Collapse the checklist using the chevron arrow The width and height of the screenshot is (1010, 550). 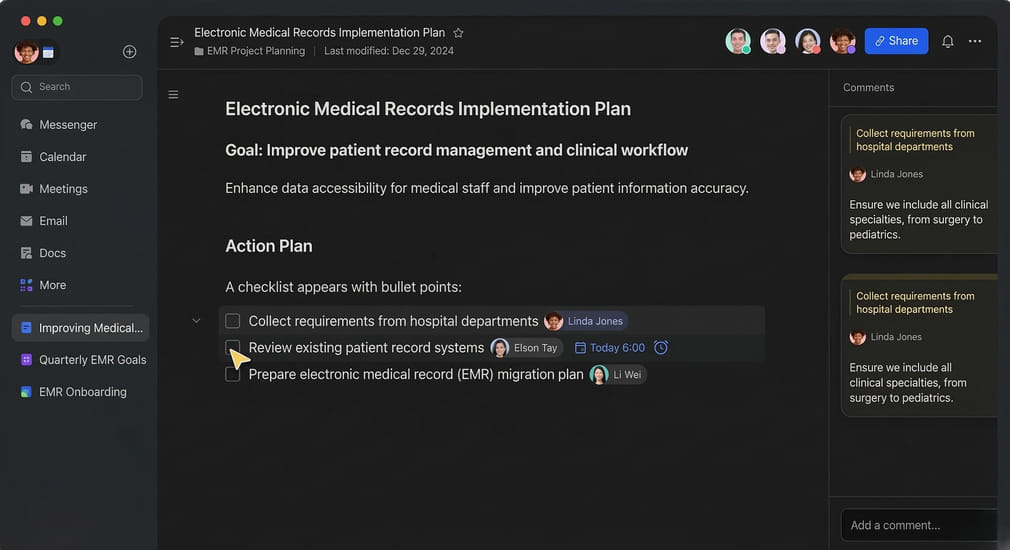(196, 321)
